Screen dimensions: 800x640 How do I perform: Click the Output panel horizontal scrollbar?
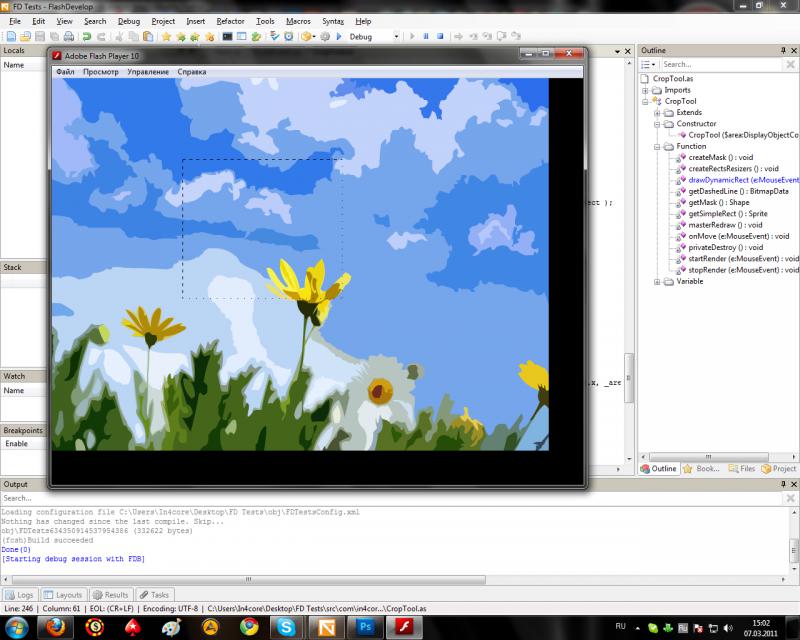[x=249, y=580]
